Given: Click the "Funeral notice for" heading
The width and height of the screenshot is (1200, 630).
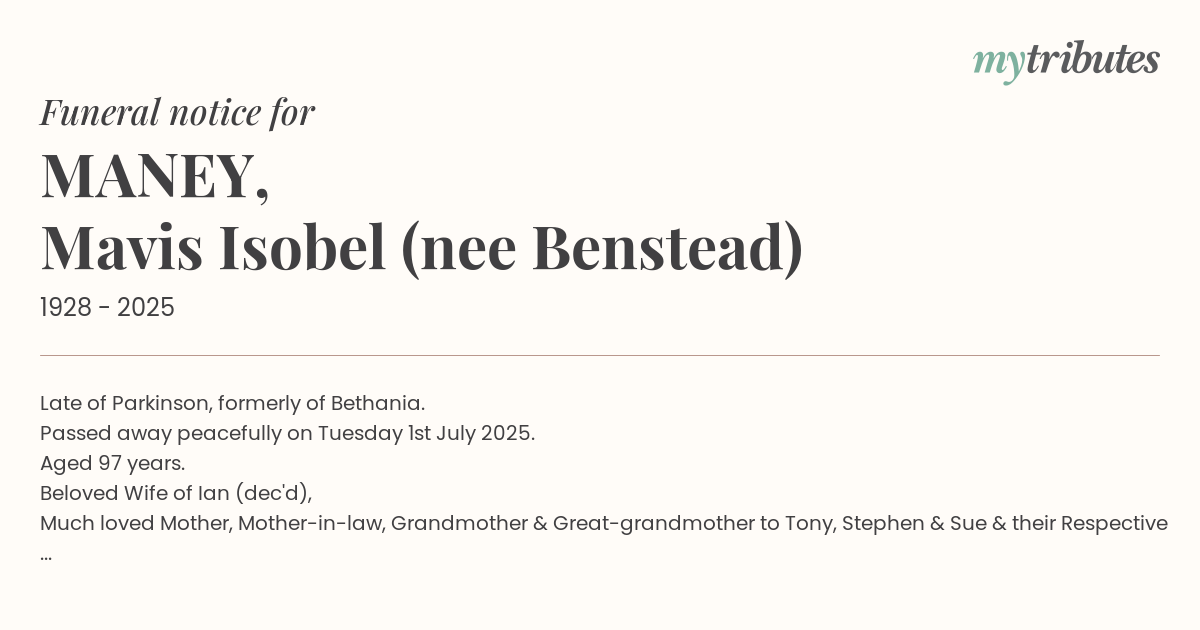Looking at the screenshot, I should 177,113.
